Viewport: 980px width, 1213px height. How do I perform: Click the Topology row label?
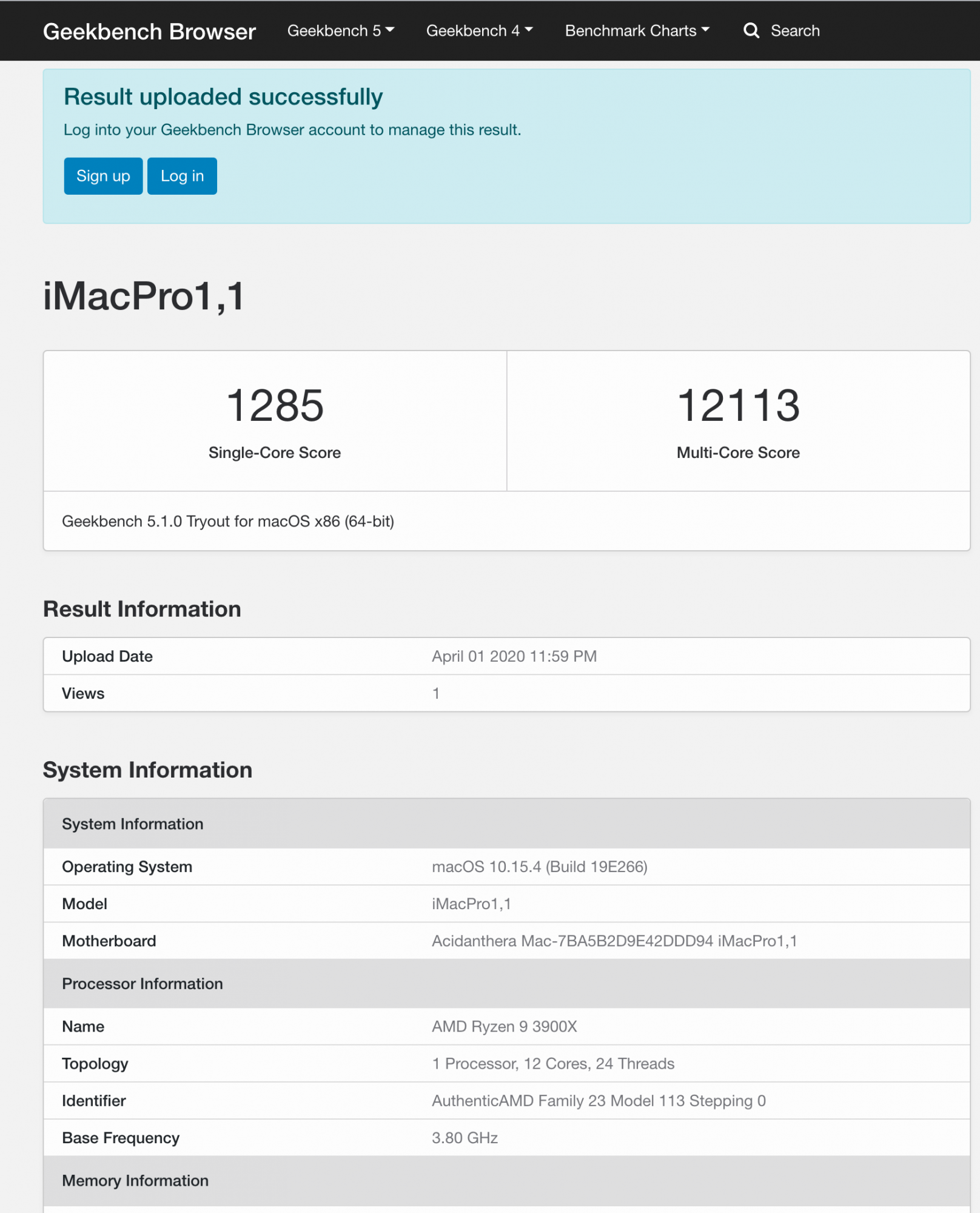95,1064
